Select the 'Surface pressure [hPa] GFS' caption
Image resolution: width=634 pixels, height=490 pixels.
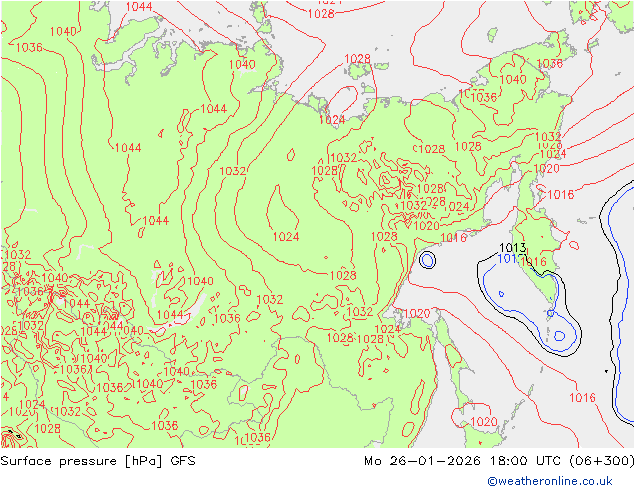click(x=98, y=461)
